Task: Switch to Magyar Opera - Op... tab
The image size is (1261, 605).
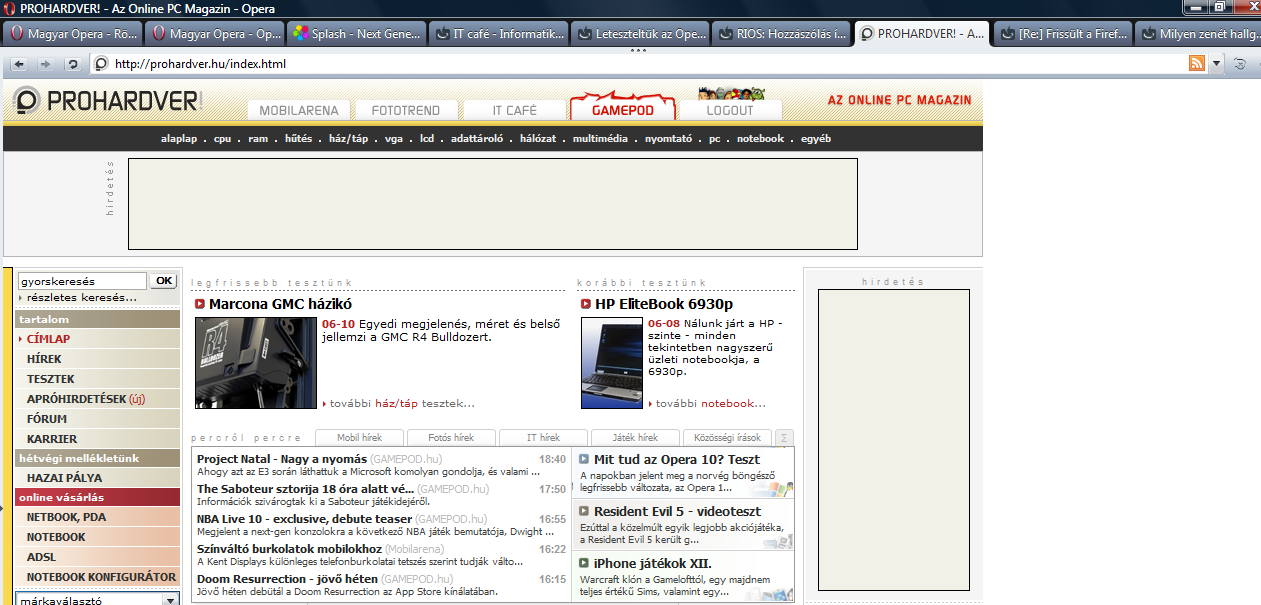Action: [x=214, y=34]
